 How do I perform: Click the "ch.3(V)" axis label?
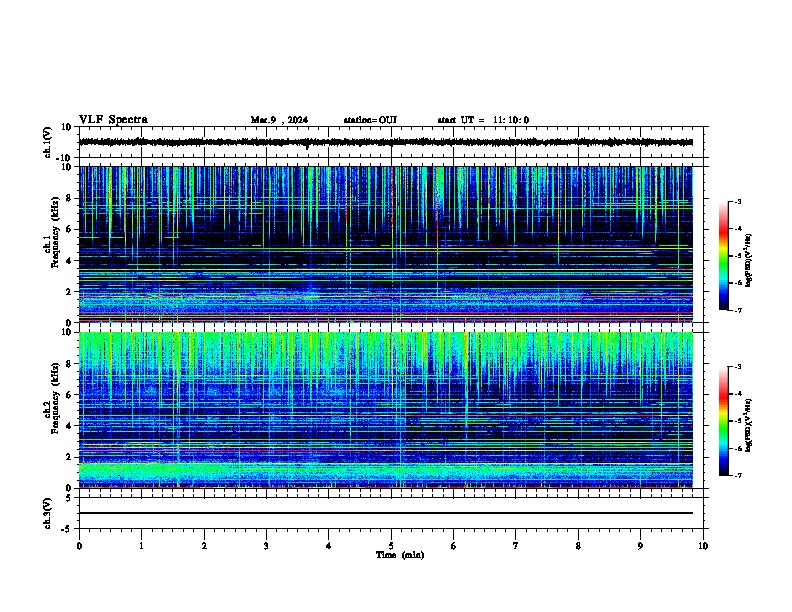tap(47, 513)
